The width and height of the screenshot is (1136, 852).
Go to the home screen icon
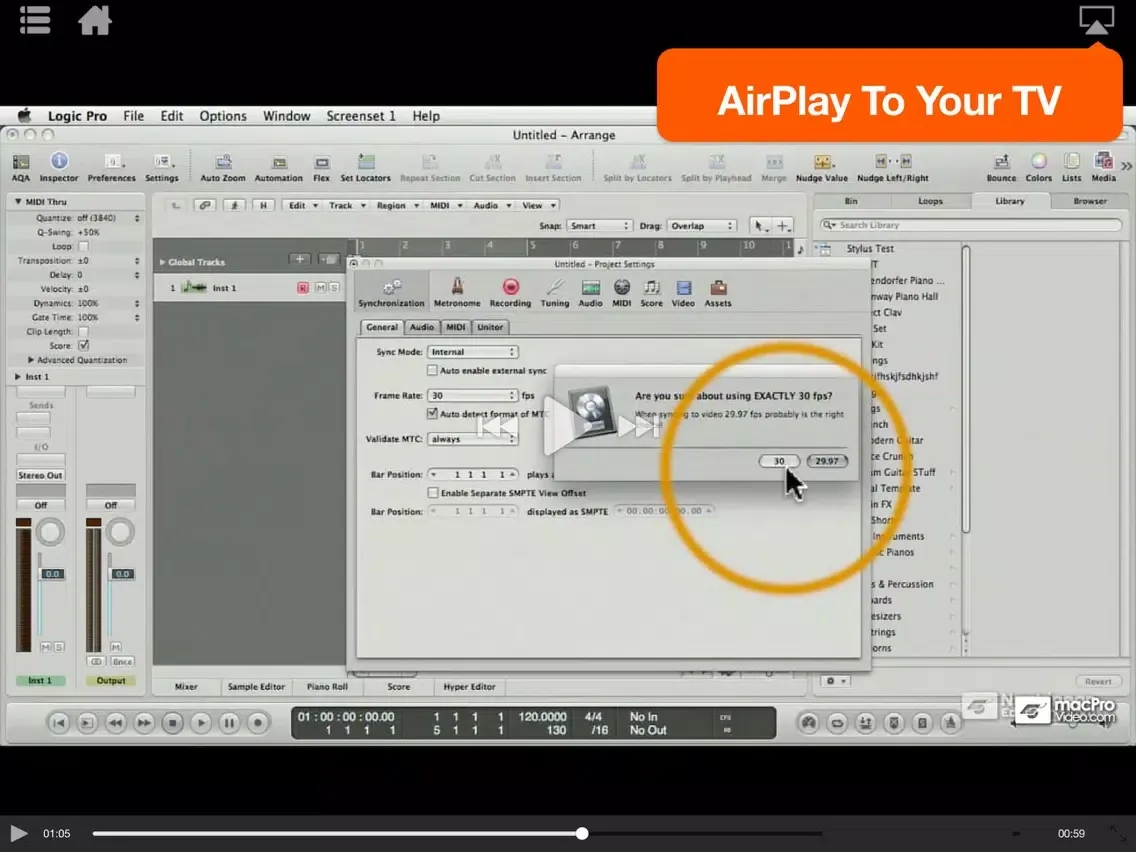[95, 20]
